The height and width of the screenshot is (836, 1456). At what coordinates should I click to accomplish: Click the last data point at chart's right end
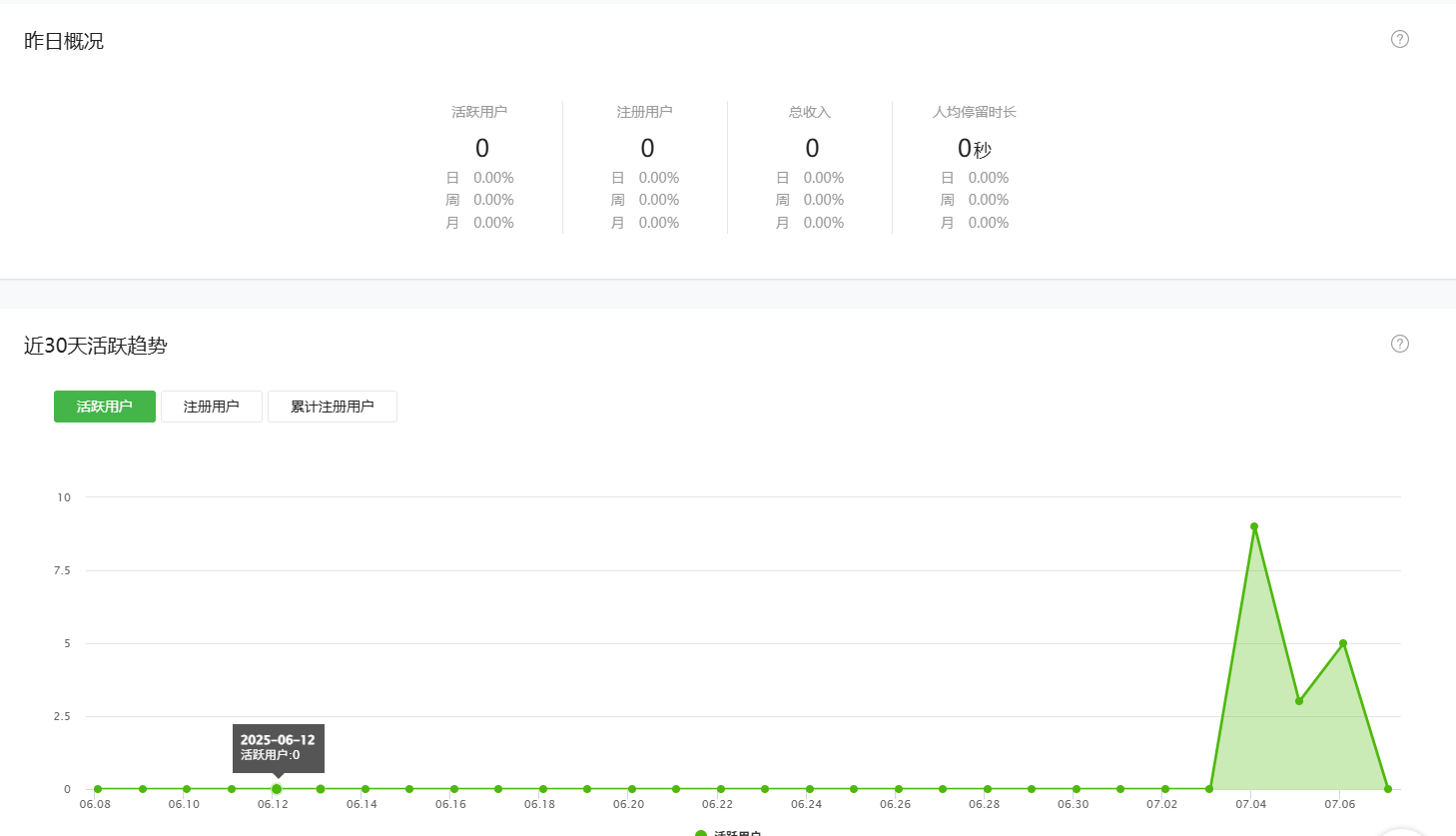tap(1388, 789)
